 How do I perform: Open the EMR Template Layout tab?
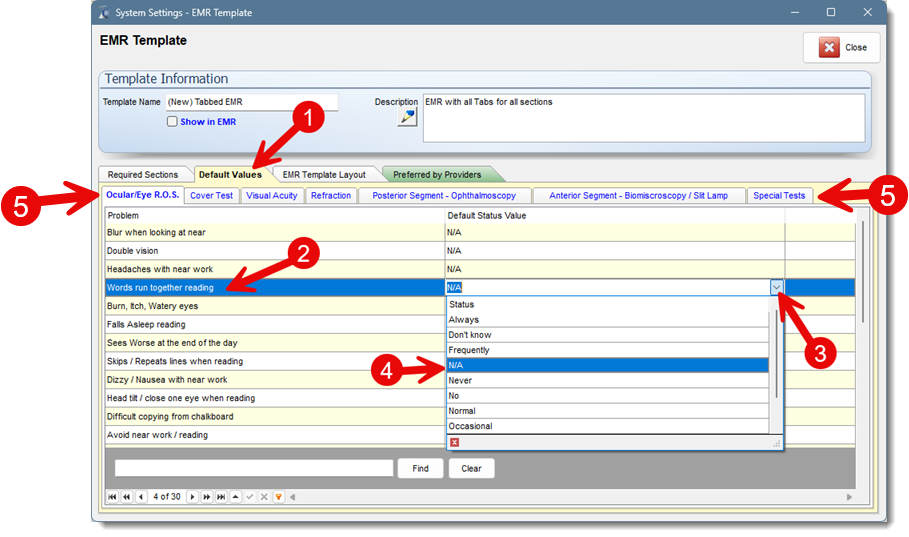click(324, 175)
